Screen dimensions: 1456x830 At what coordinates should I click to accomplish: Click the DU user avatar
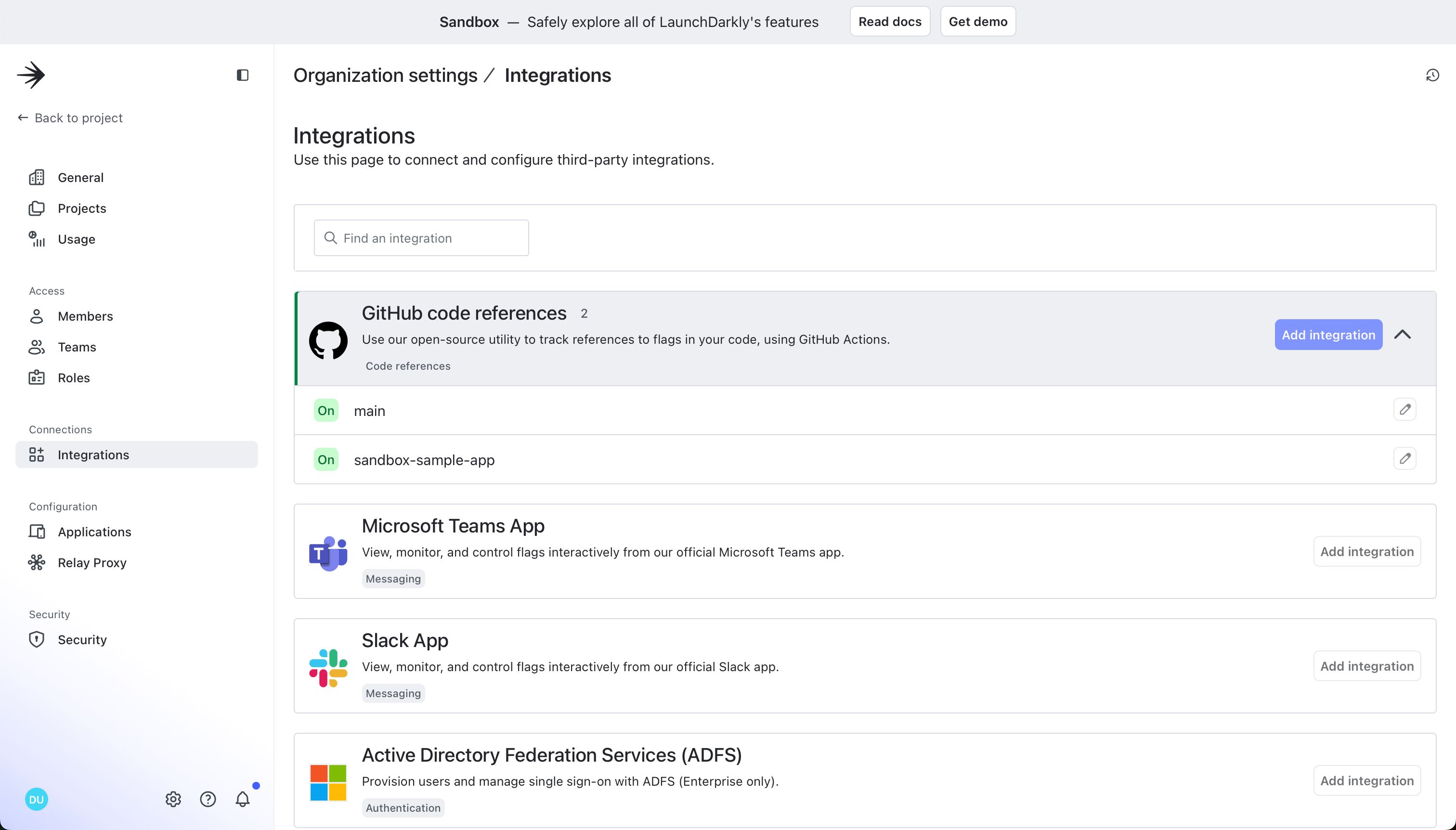pos(37,799)
